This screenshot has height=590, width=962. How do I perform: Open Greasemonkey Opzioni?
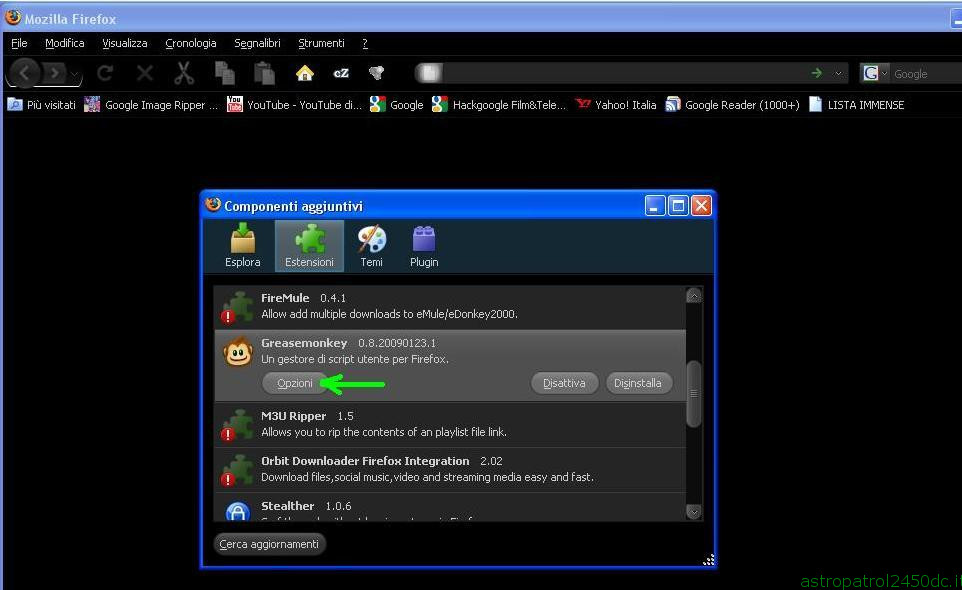click(x=294, y=383)
